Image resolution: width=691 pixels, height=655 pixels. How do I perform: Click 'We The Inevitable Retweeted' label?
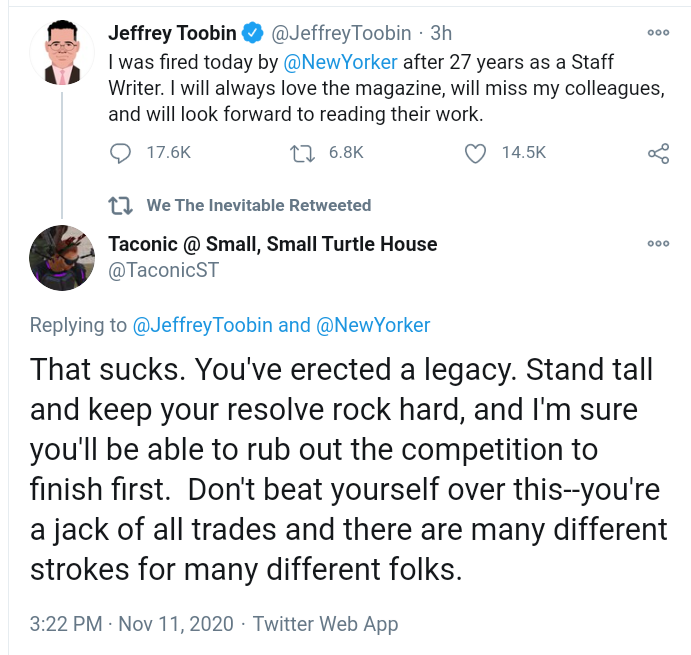pos(258,205)
